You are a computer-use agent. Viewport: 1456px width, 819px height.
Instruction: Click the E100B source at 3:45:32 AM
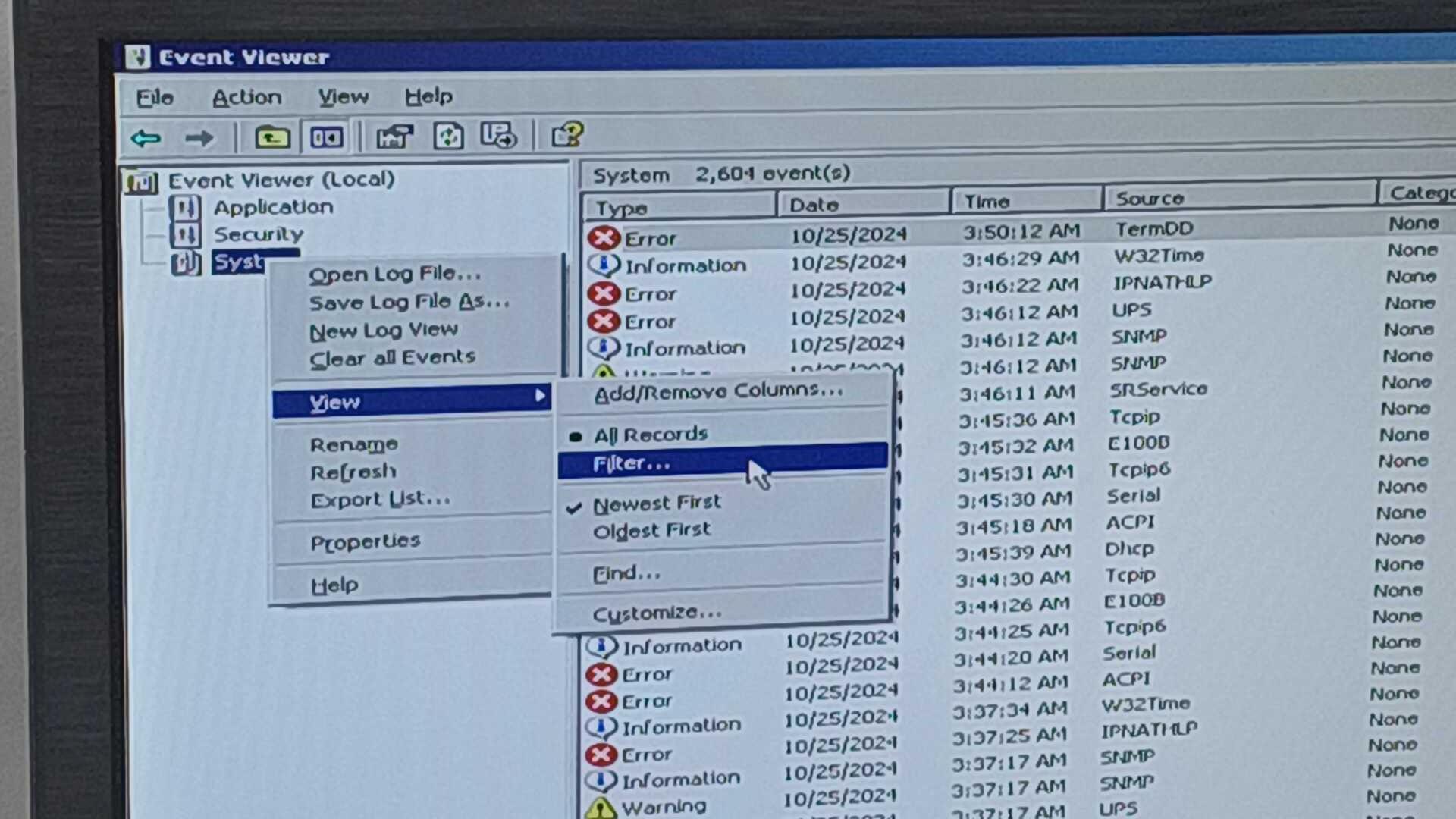point(1138,443)
